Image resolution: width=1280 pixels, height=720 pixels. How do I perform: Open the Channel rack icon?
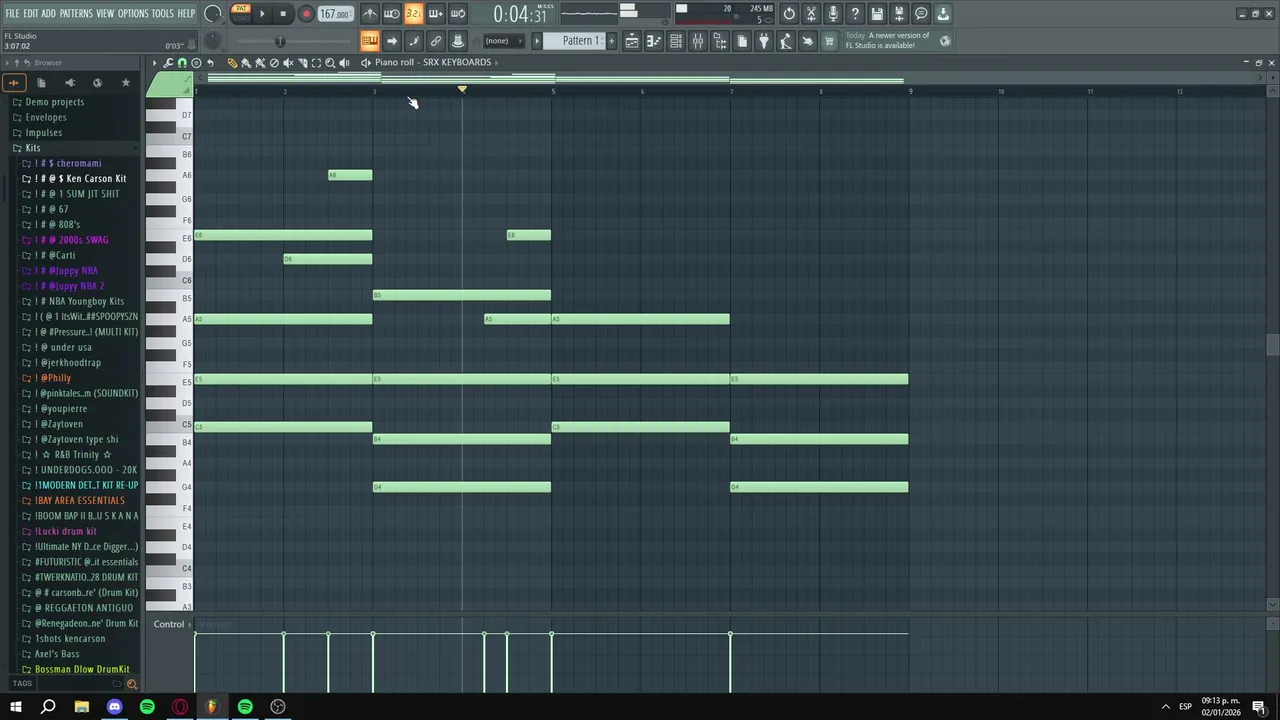(x=676, y=41)
